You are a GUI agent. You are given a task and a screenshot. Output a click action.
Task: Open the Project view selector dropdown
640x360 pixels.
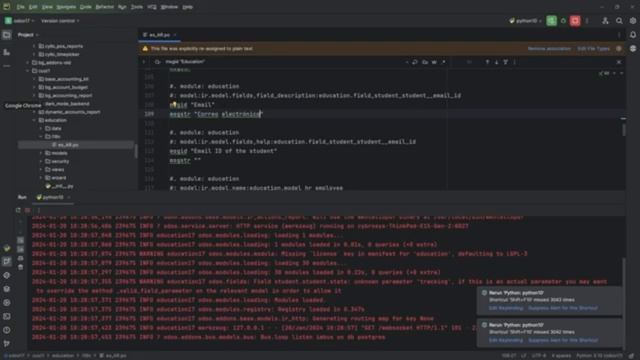pyautogui.click(x=28, y=35)
